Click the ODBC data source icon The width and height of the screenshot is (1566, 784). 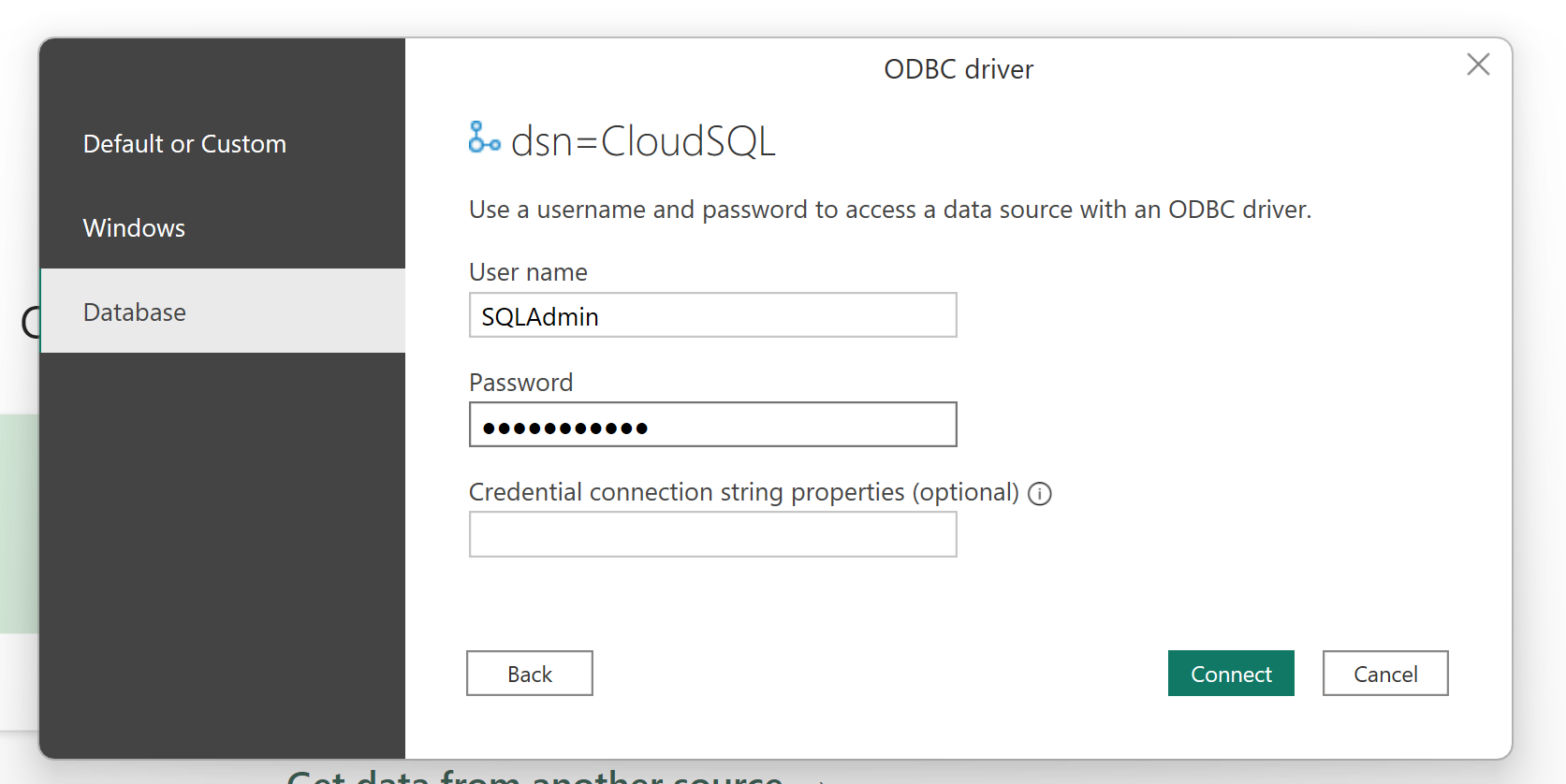pyautogui.click(x=484, y=138)
